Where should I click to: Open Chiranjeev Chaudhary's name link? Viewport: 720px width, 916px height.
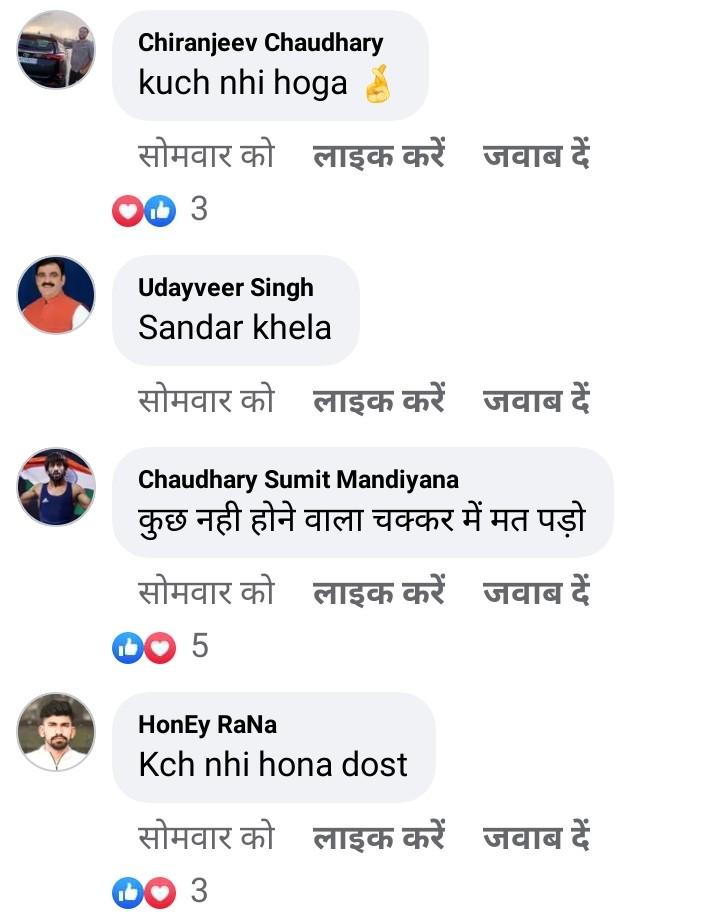260,43
